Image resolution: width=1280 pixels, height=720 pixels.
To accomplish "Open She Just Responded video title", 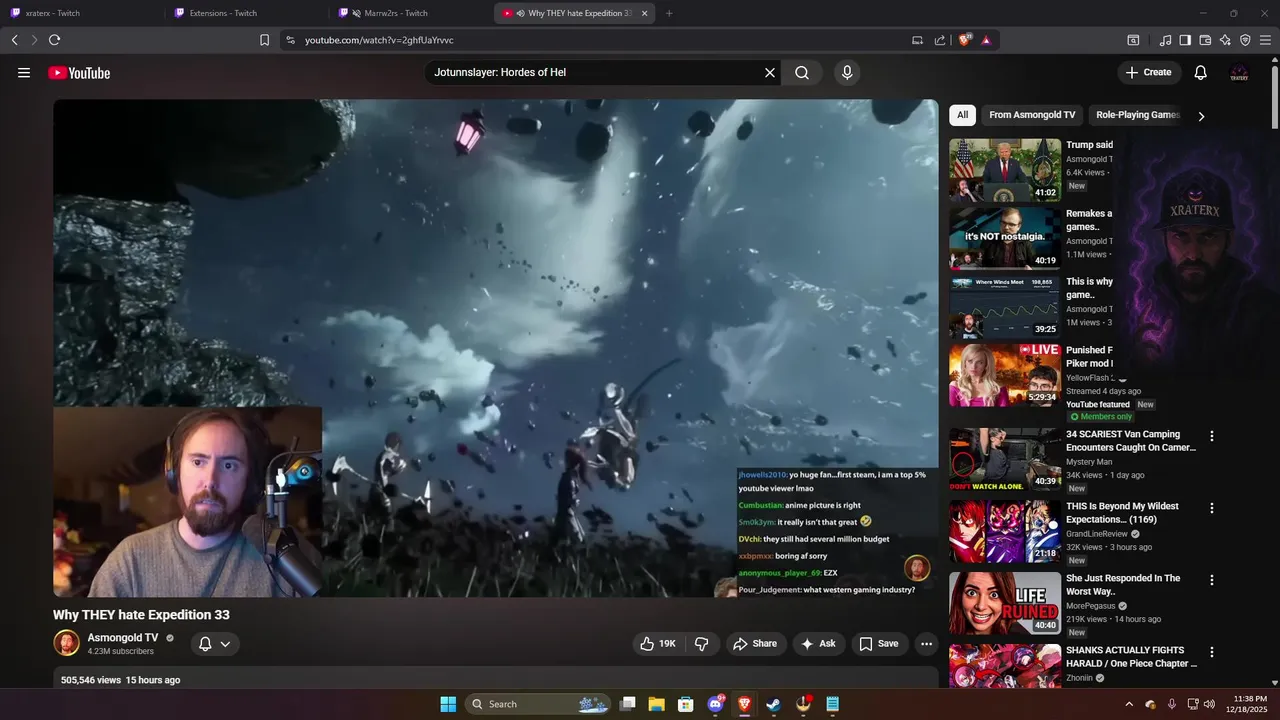I will point(1123,585).
